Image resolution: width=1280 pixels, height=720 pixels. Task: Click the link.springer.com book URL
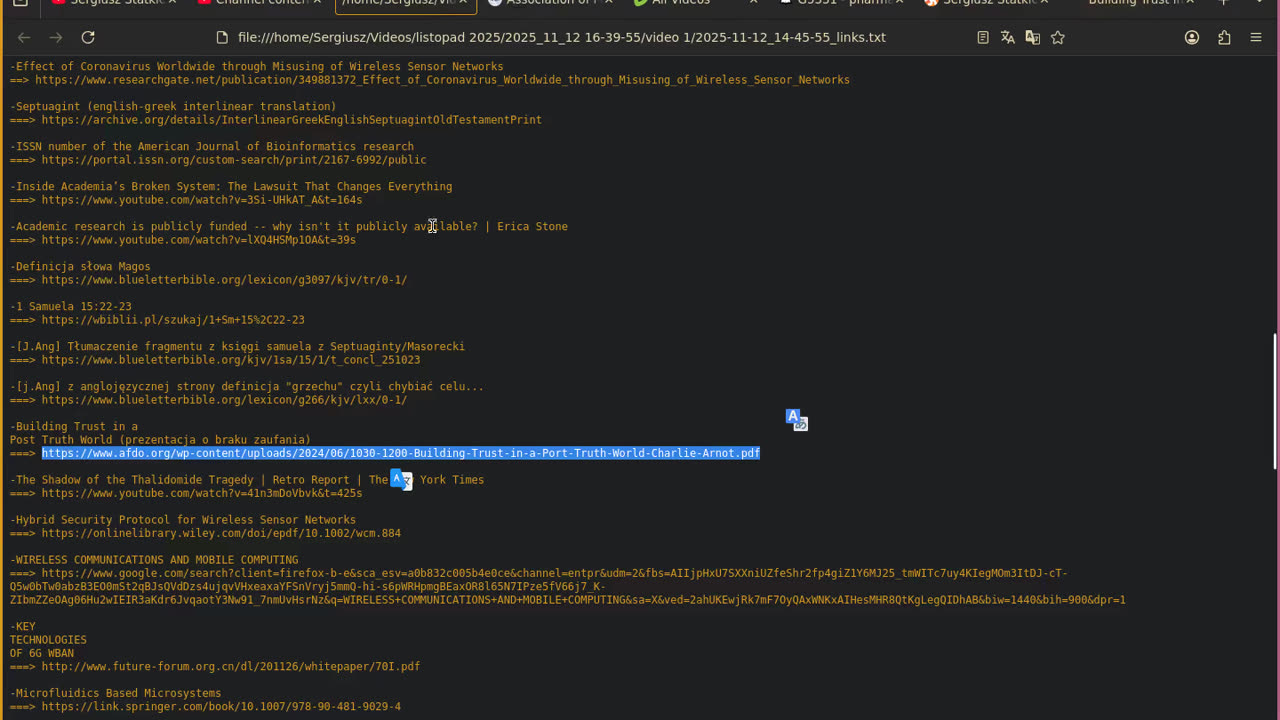[221, 706]
